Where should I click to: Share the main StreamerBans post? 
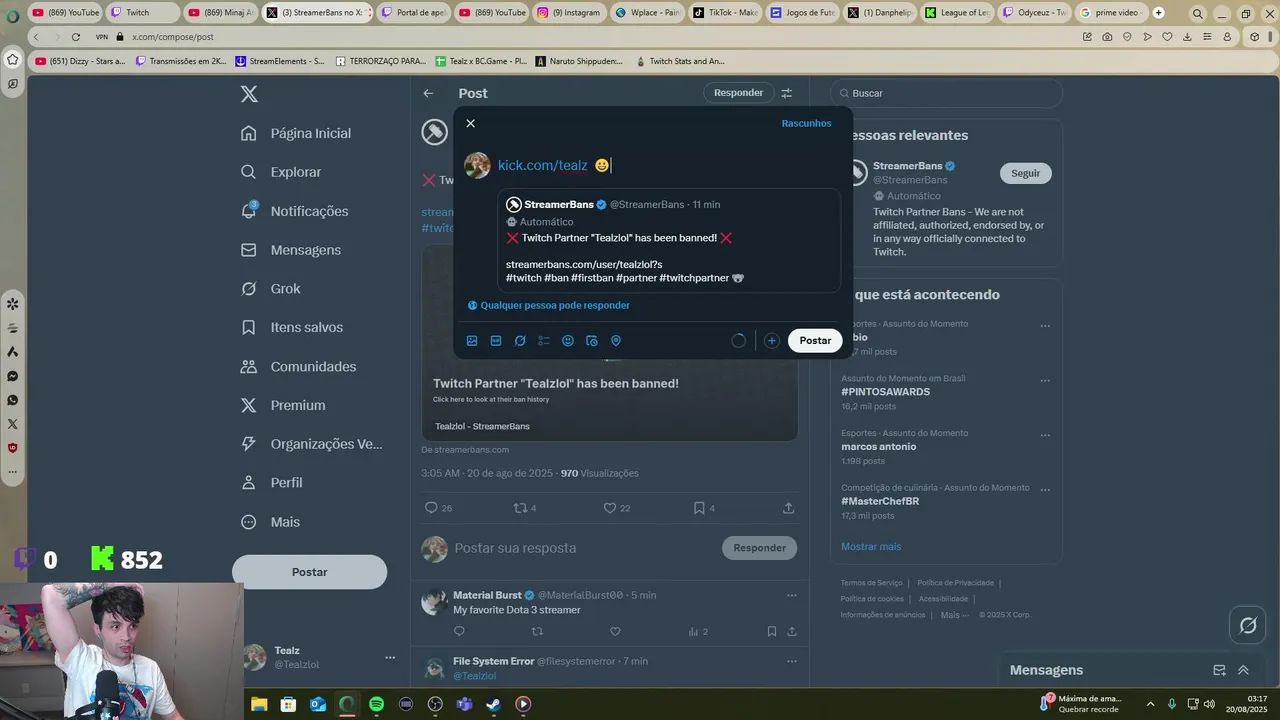pos(788,508)
